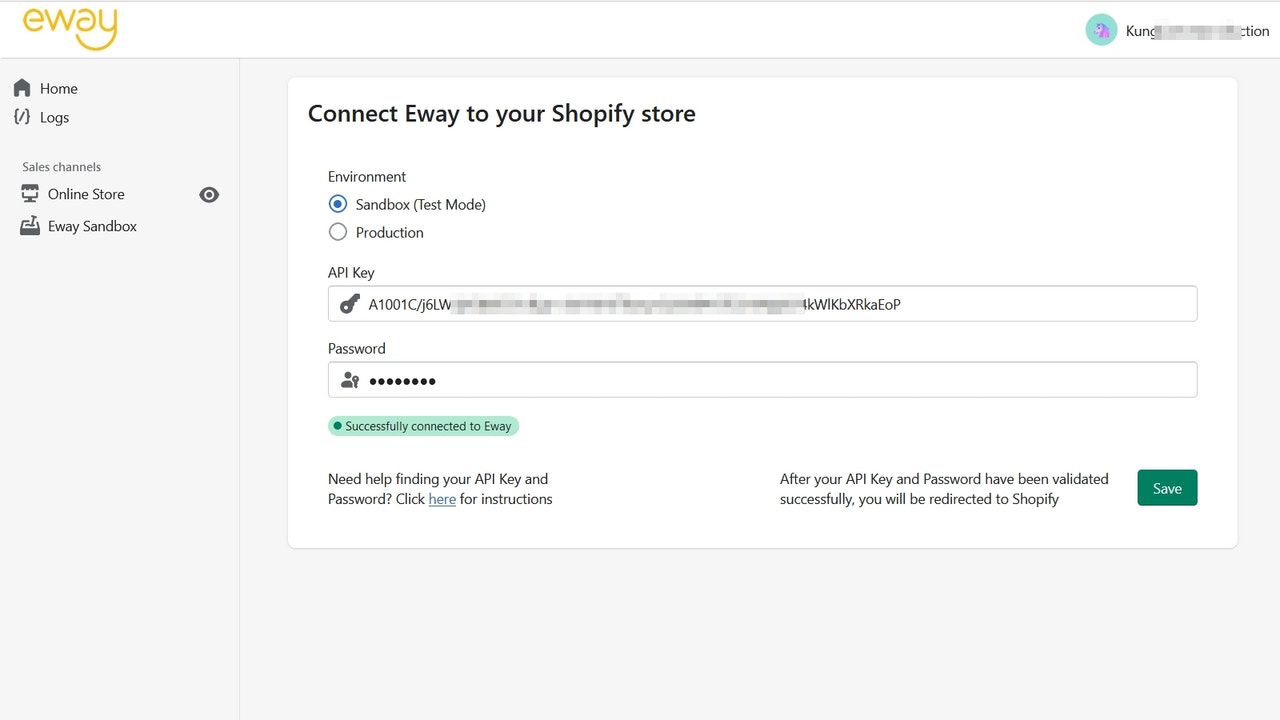
Task: Click the Home house icon
Action: pos(22,88)
